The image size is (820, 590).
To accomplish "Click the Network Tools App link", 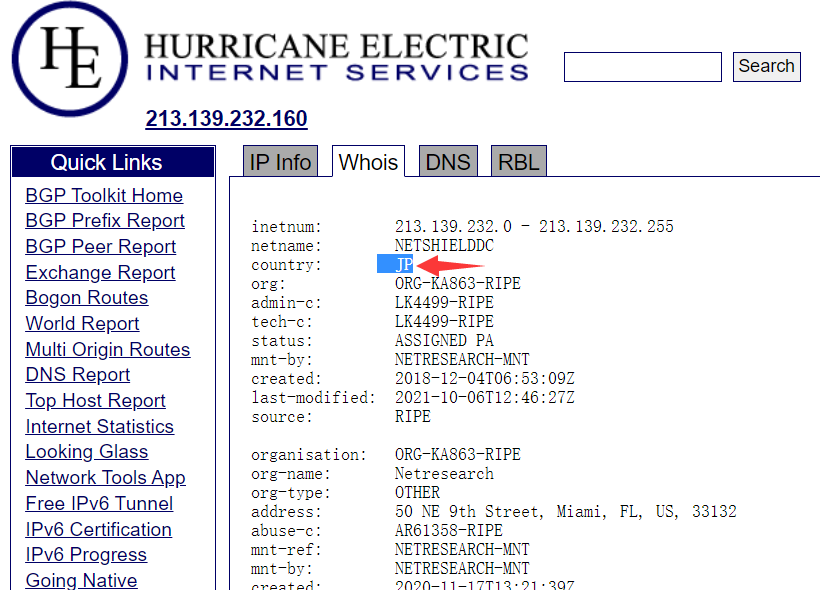I will tap(106, 478).
